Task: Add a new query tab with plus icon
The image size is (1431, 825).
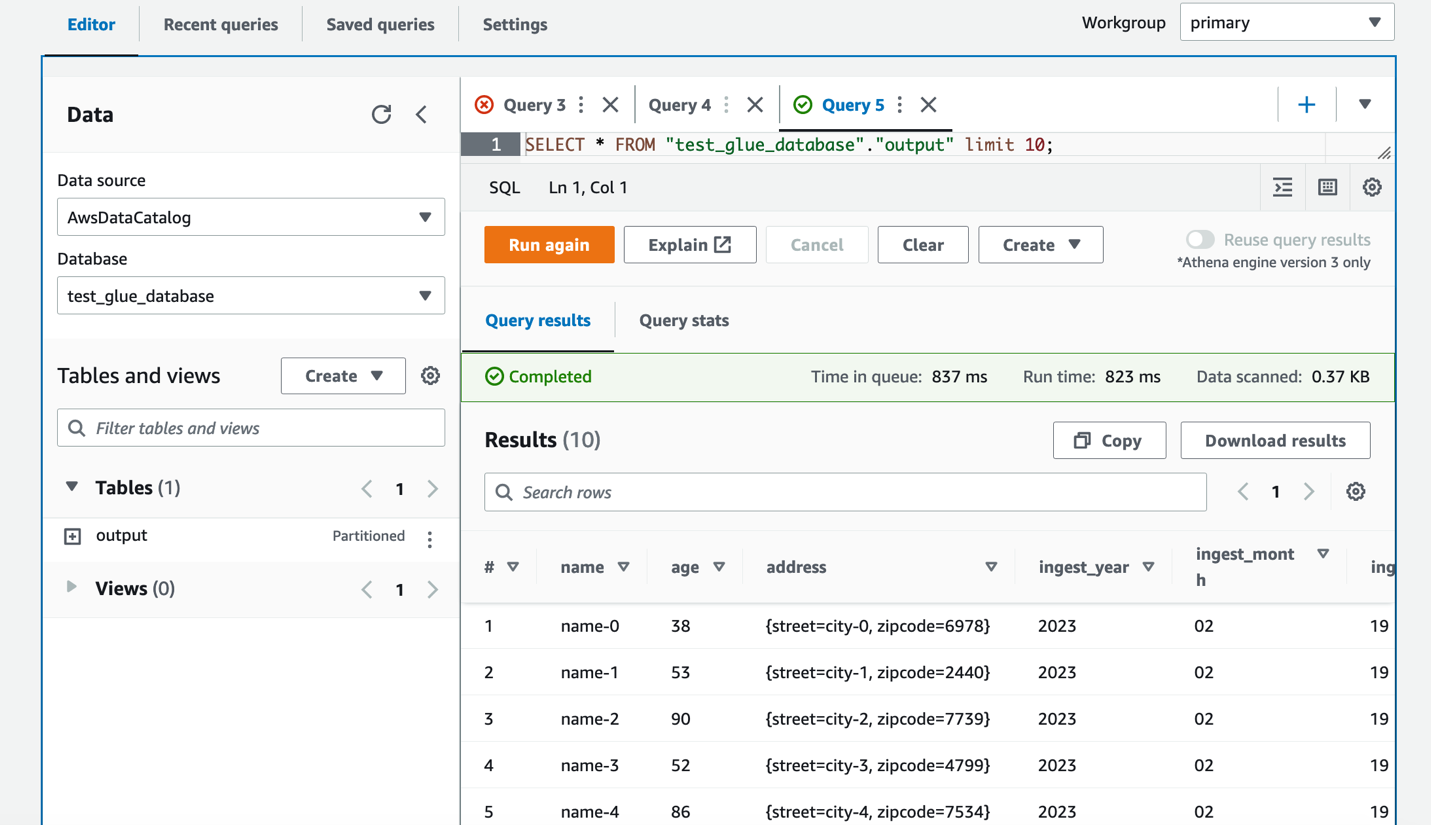Action: click(1306, 104)
